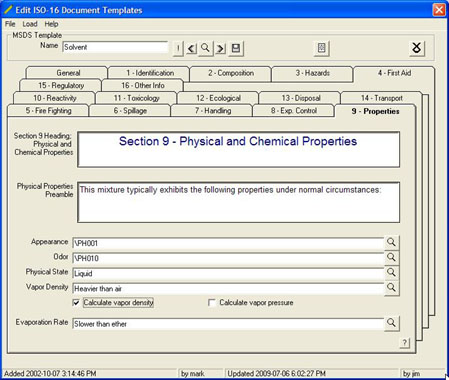Look up phrases for Physical State field
Viewport: 449px width, 380px height.
tap(391, 273)
